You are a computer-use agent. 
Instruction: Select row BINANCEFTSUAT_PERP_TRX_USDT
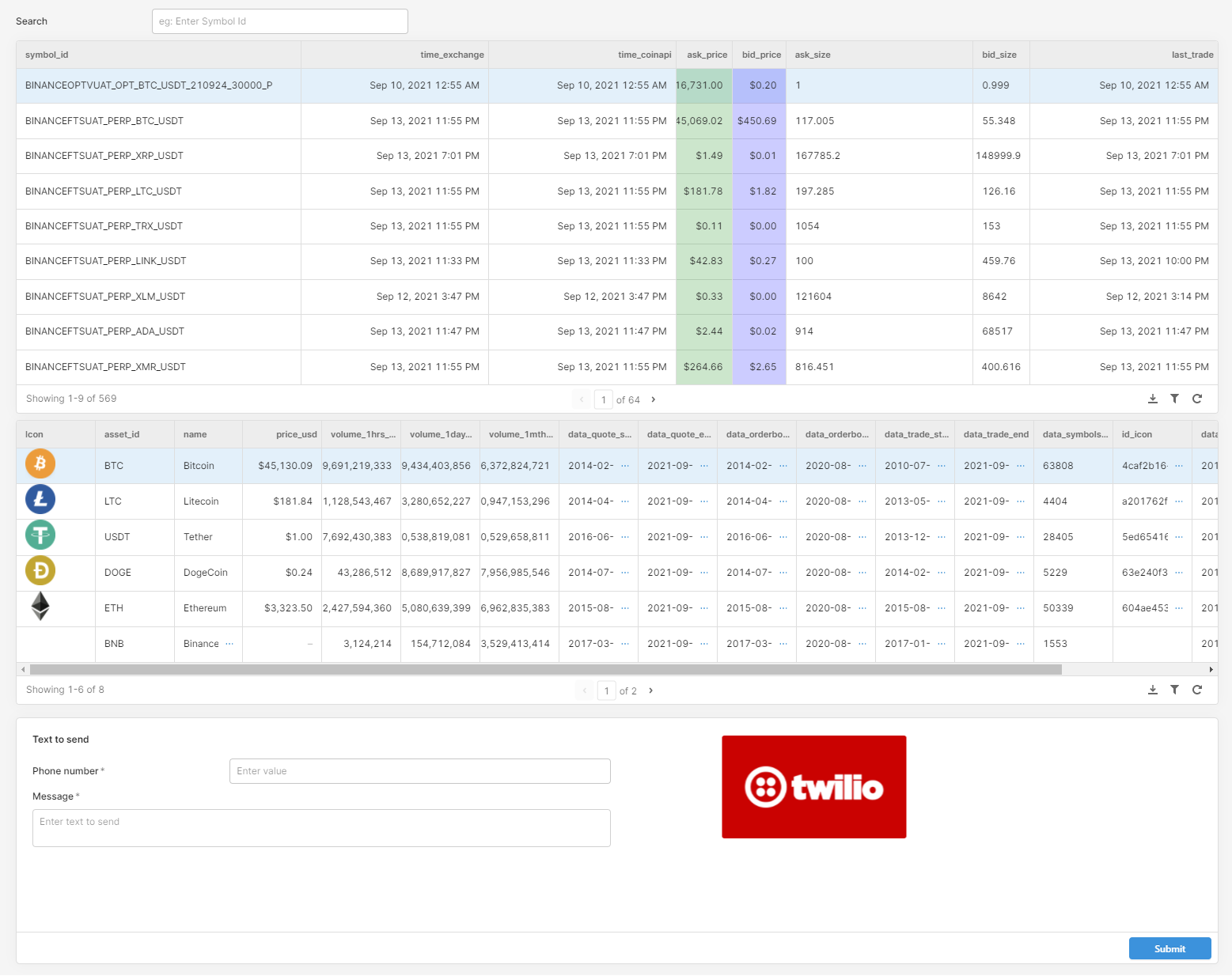[x=617, y=226]
